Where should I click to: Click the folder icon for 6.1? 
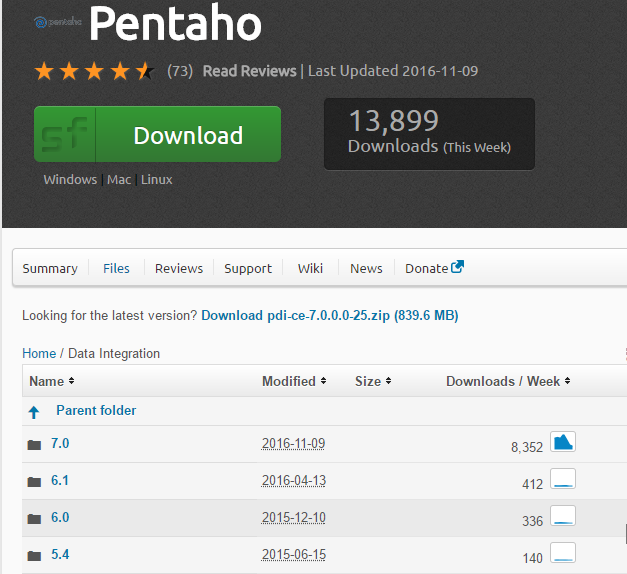tap(34, 482)
